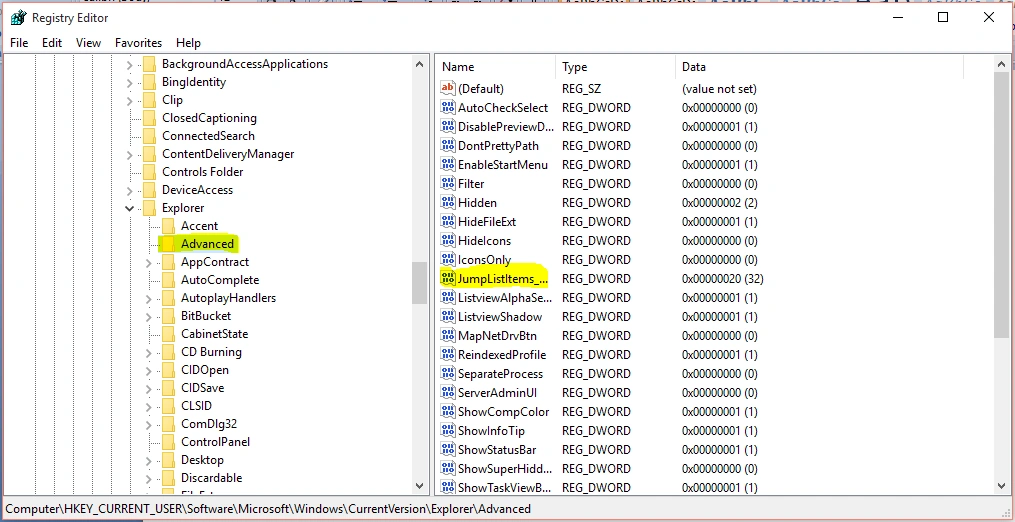Click the BitBucket key folder icon
Screen dimensions: 1015x522
pyautogui.click(x=168, y=316)
